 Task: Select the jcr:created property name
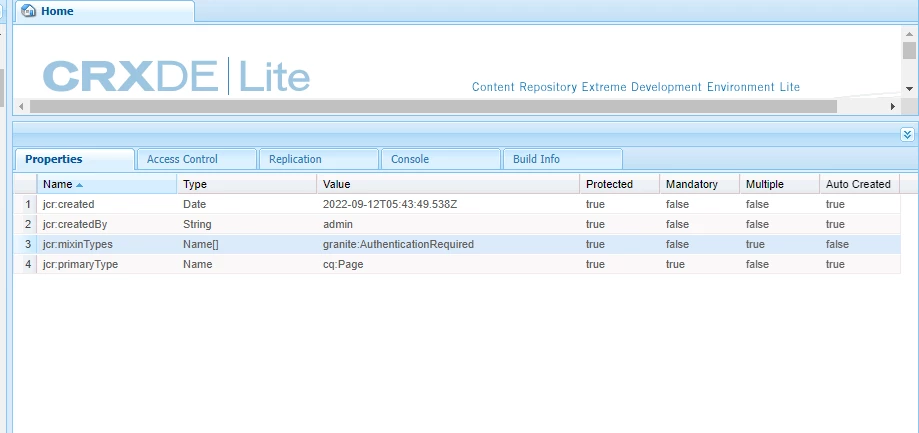[x=69, y=204]
